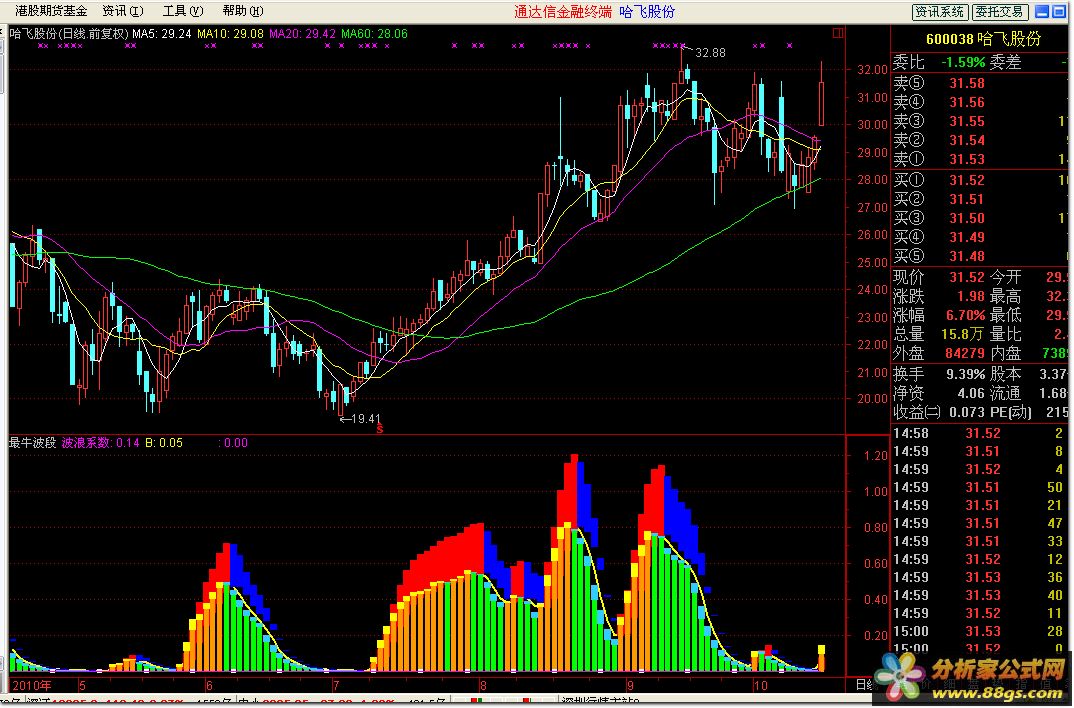The height and width of the screenshot is (708, 1074).
Task: Click the 涨跌 1.98 value
Action: click(971, 296)
